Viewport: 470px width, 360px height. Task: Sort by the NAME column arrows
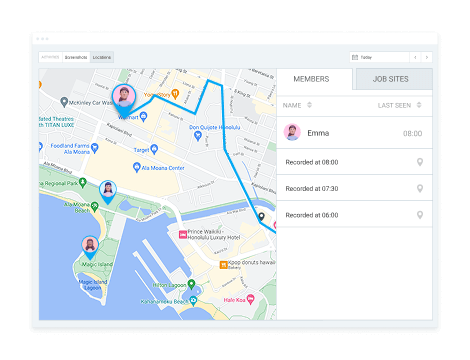pos(309,105)
